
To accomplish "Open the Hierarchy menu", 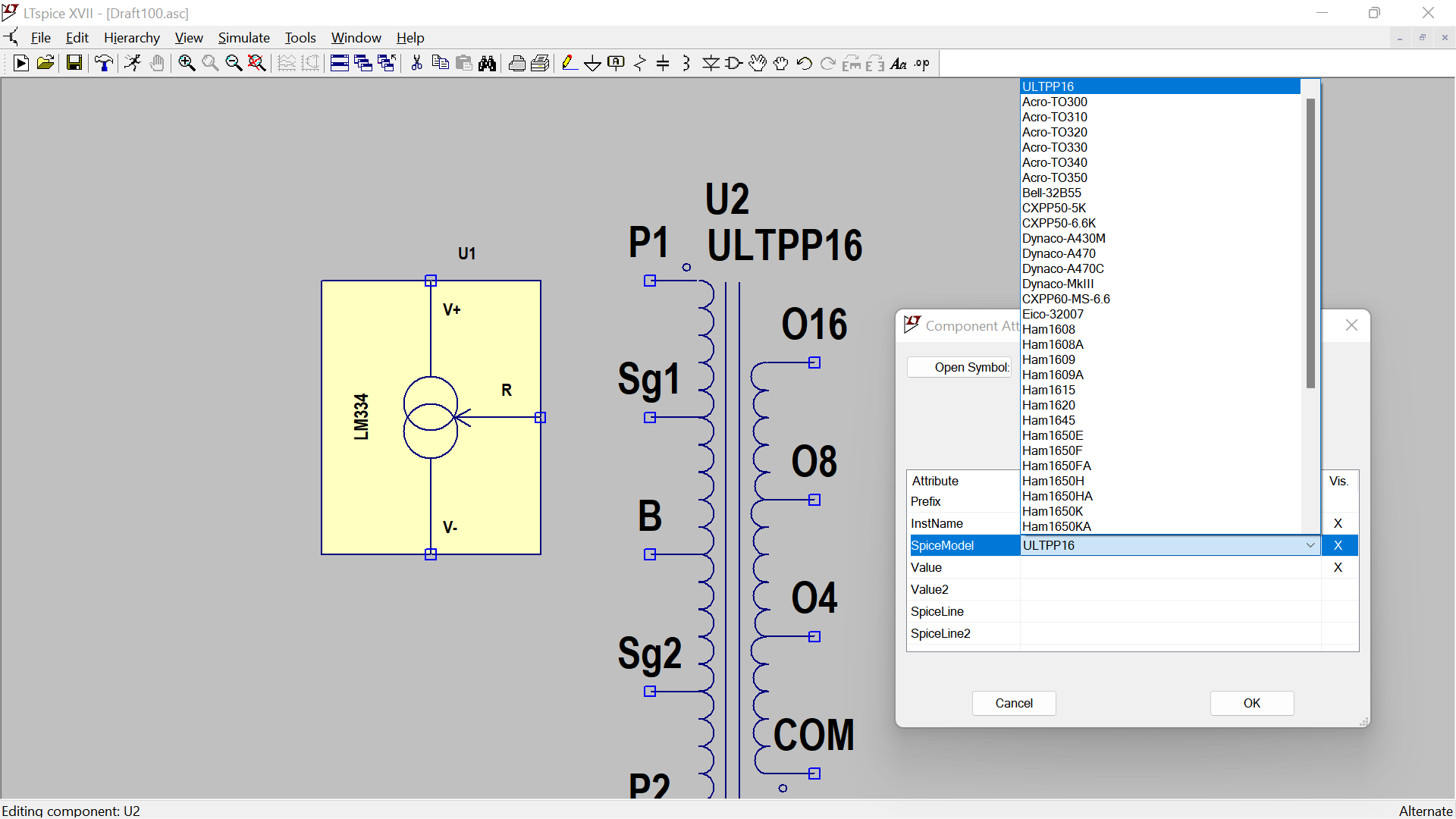I will click(131, 38).
